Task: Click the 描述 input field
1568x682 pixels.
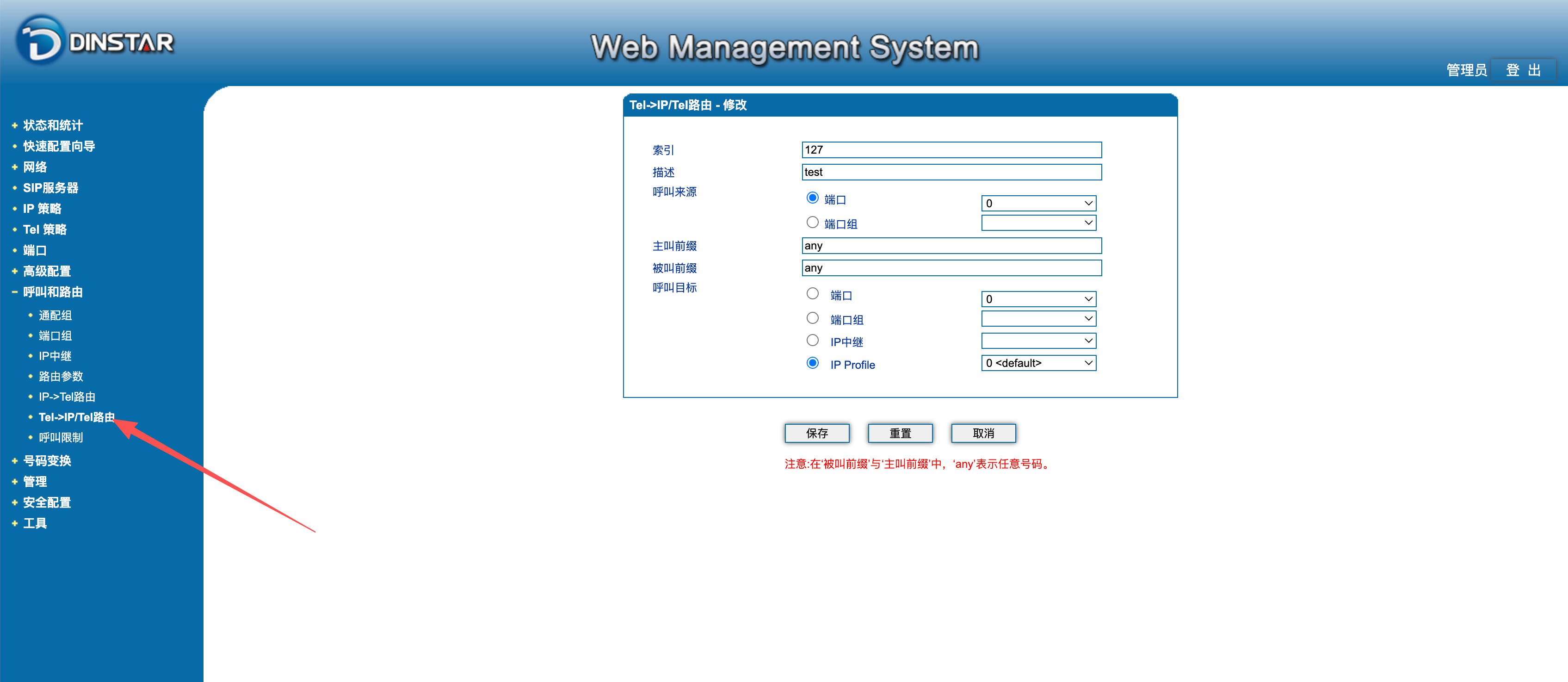Action: (x=951, y=172)
